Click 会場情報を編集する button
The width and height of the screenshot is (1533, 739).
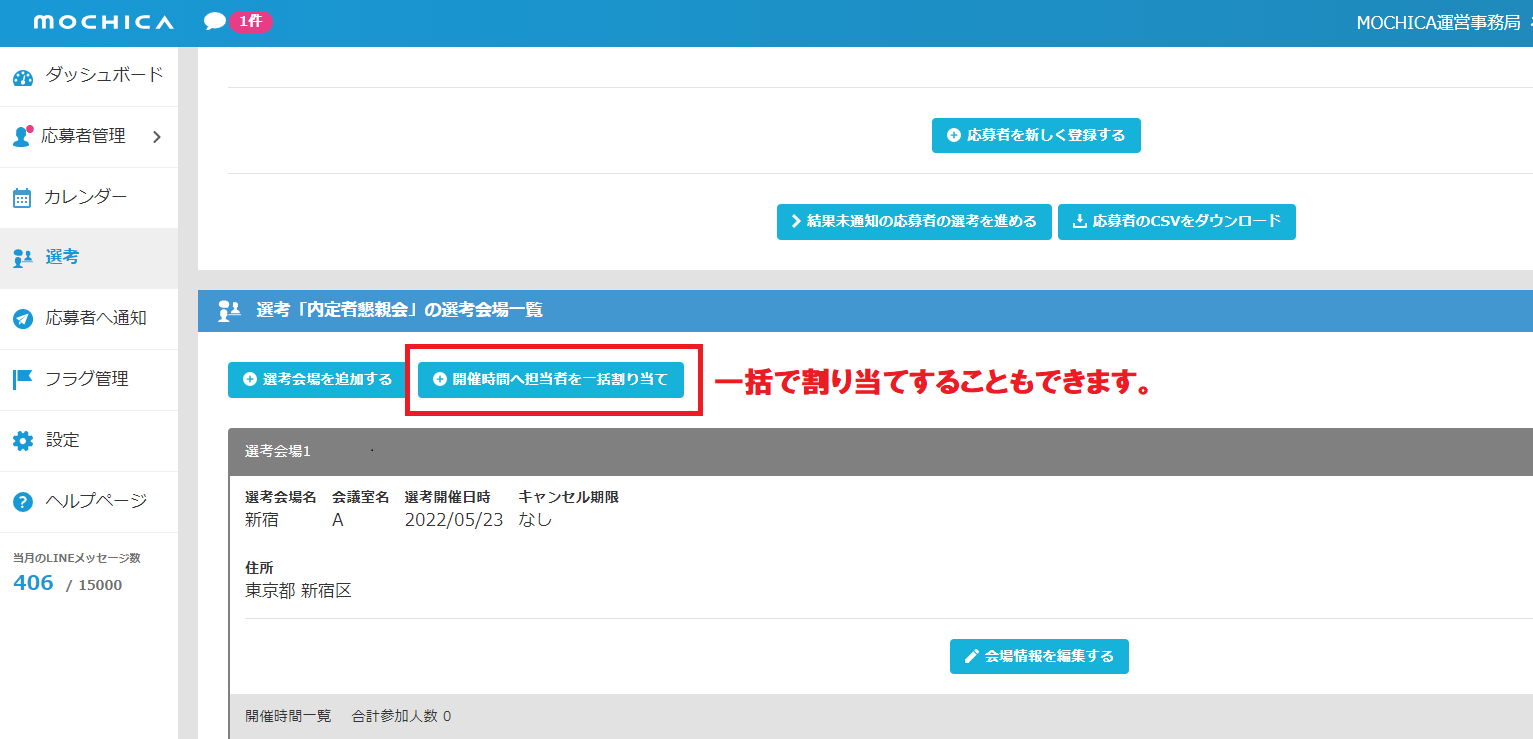(1039, 656)
